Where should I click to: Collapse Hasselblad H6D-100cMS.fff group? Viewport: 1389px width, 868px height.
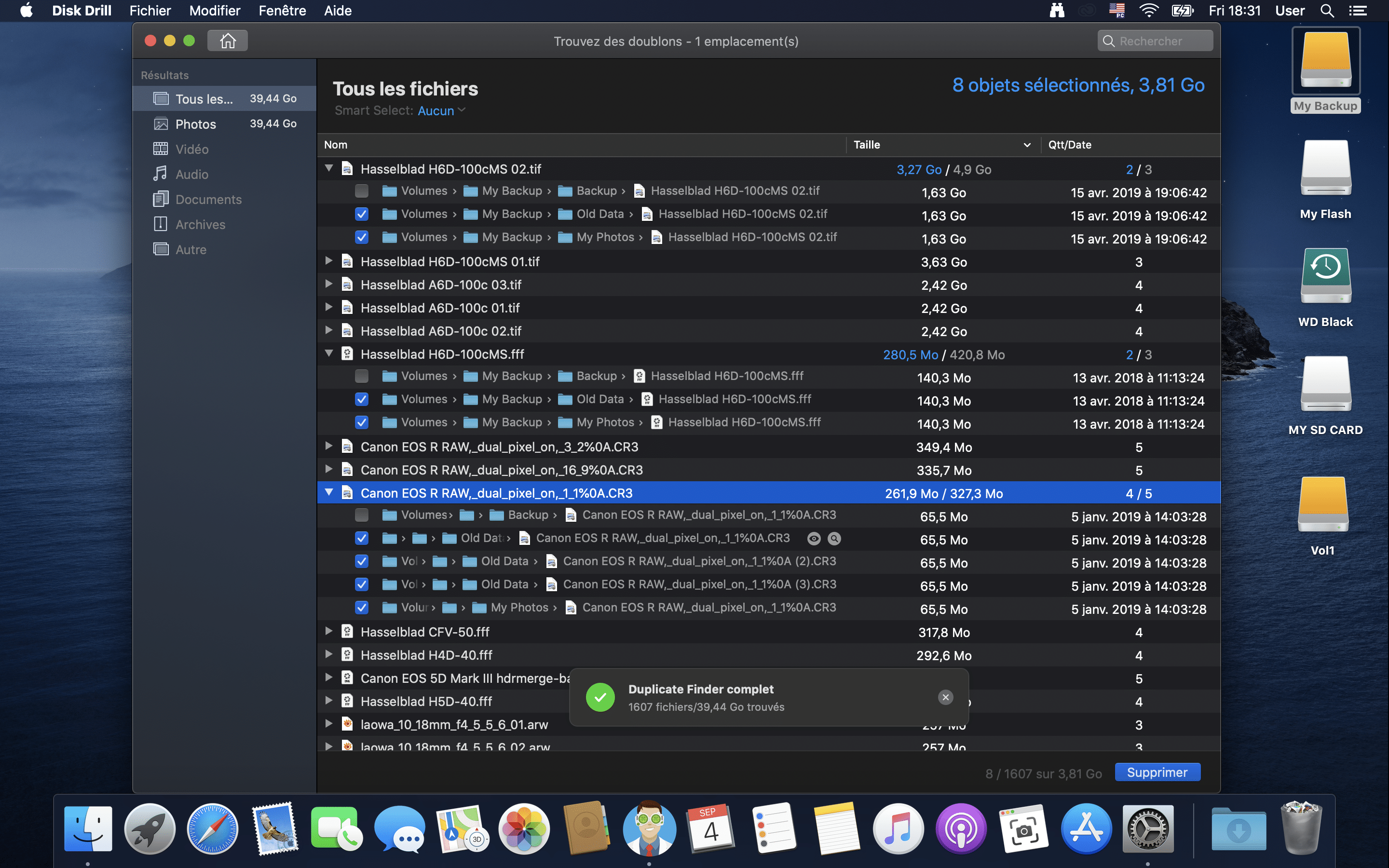click(x=329, y=353)
